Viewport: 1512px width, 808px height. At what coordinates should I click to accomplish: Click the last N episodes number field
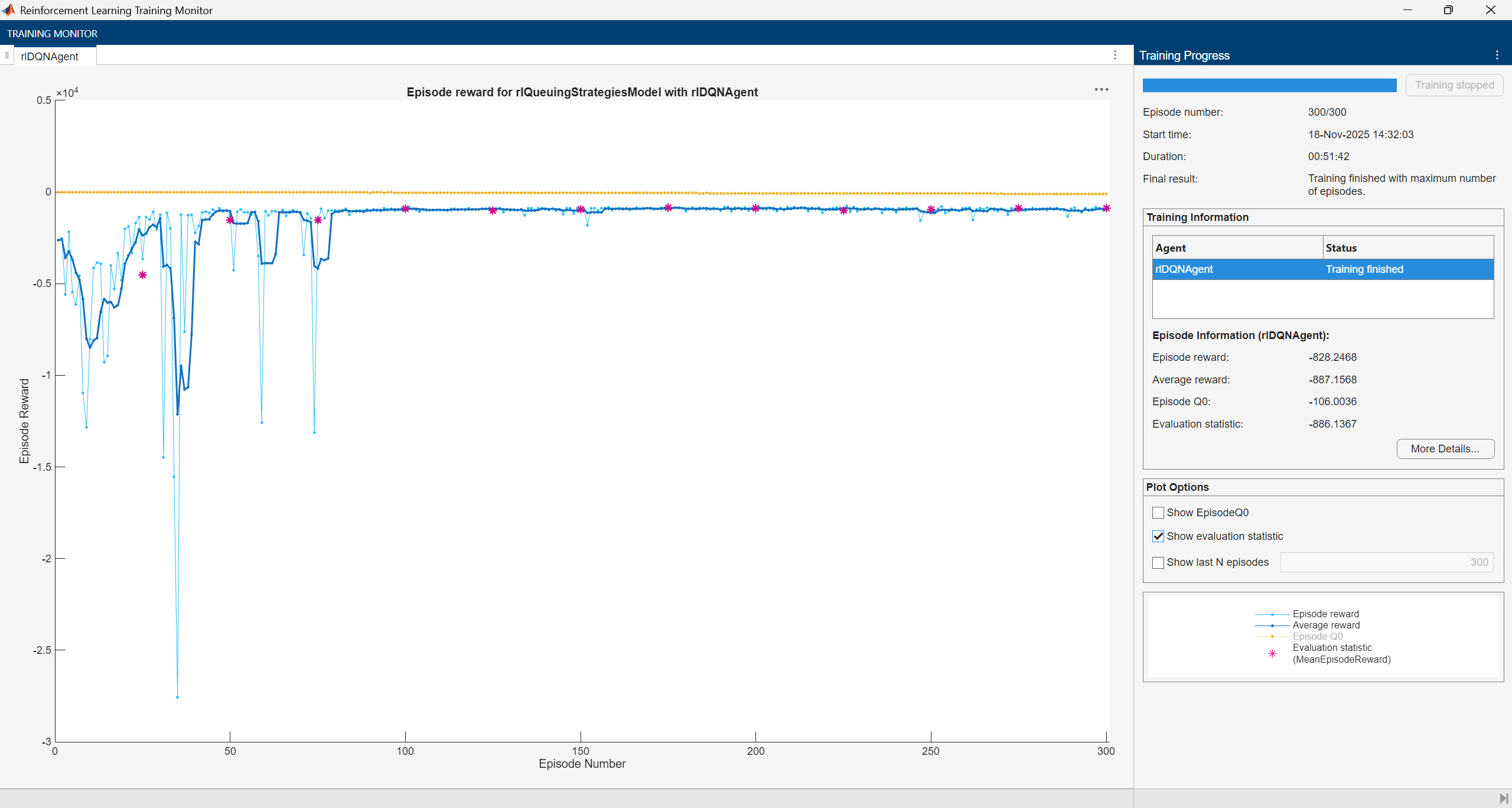tap(1386, 562)
